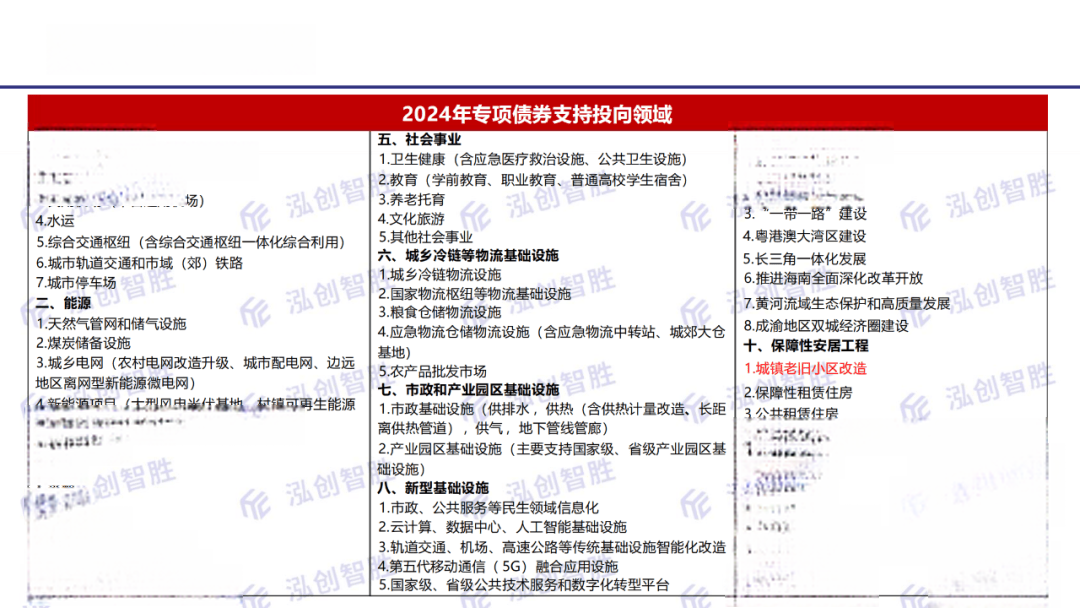This screenshot has width=1080, height=608.
Task: Select the line starting "5.国家级、省级公共技术服务"
Action: pyautogui.click(x=523, y=585)
